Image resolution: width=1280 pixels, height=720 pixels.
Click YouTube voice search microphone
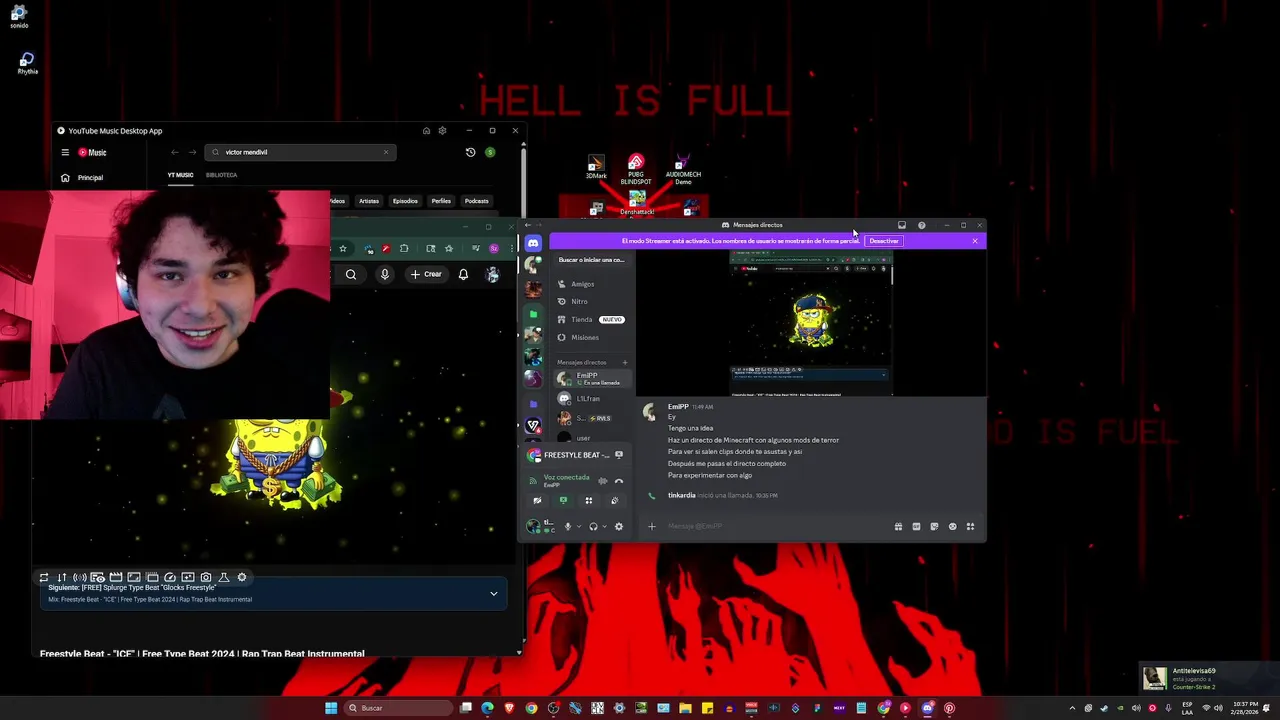click(385, 274)
